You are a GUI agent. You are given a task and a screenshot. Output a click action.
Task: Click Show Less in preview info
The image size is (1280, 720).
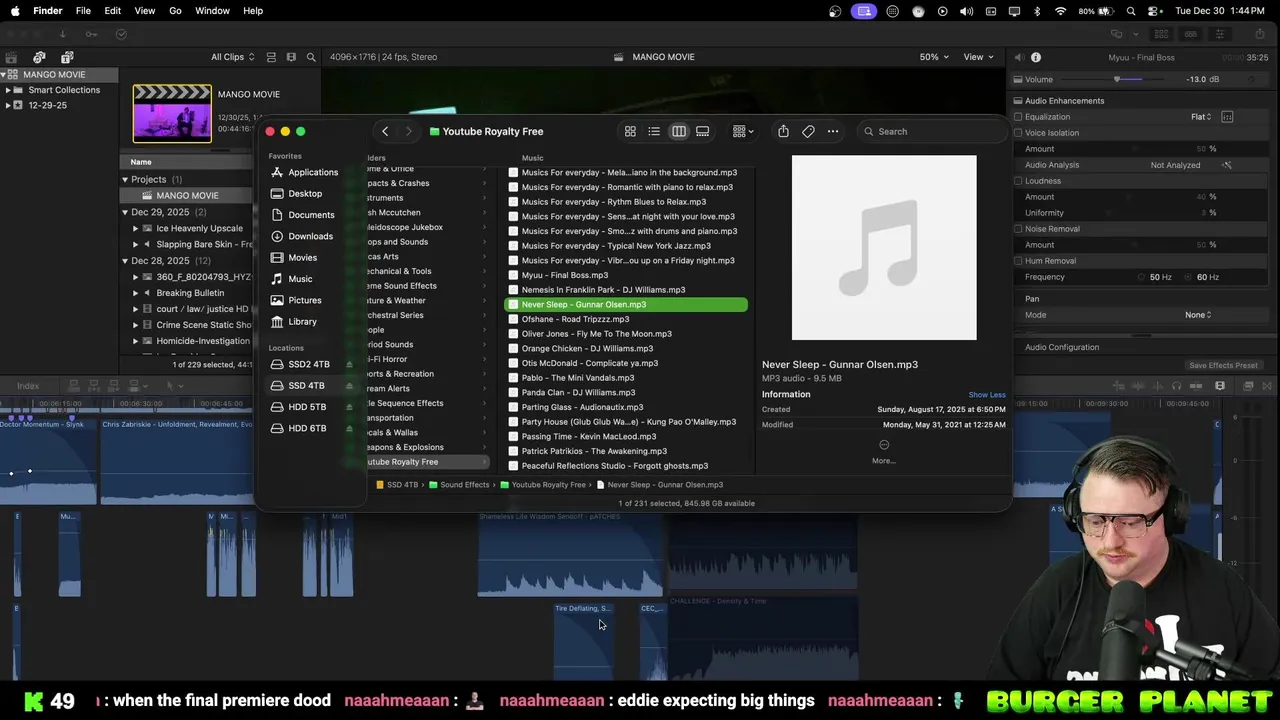click(x=987, y=395)
